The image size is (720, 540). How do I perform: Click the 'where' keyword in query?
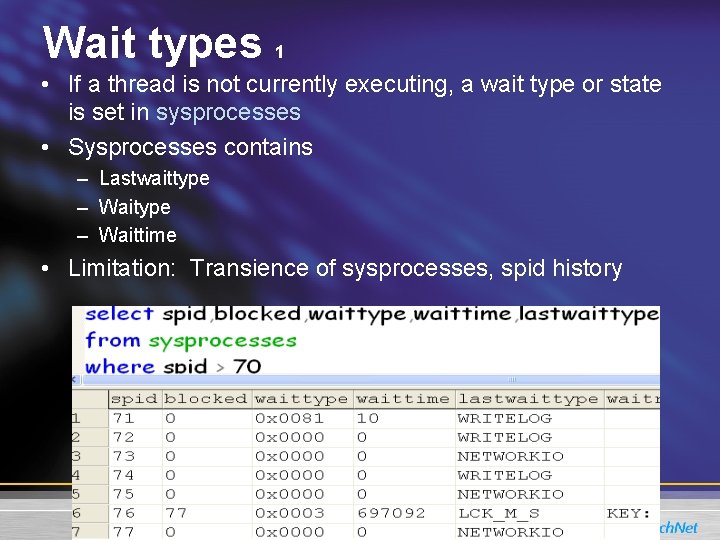120,367
